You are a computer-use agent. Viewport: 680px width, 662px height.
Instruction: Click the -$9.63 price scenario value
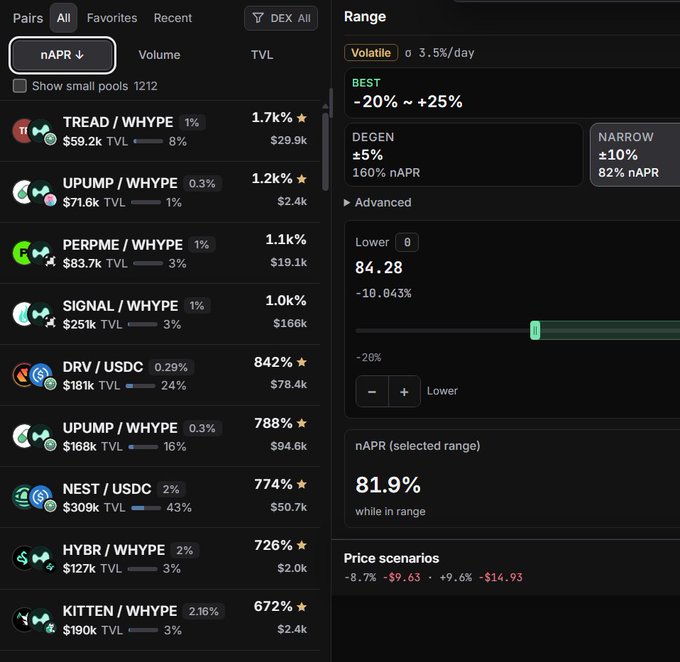point(402,577)
